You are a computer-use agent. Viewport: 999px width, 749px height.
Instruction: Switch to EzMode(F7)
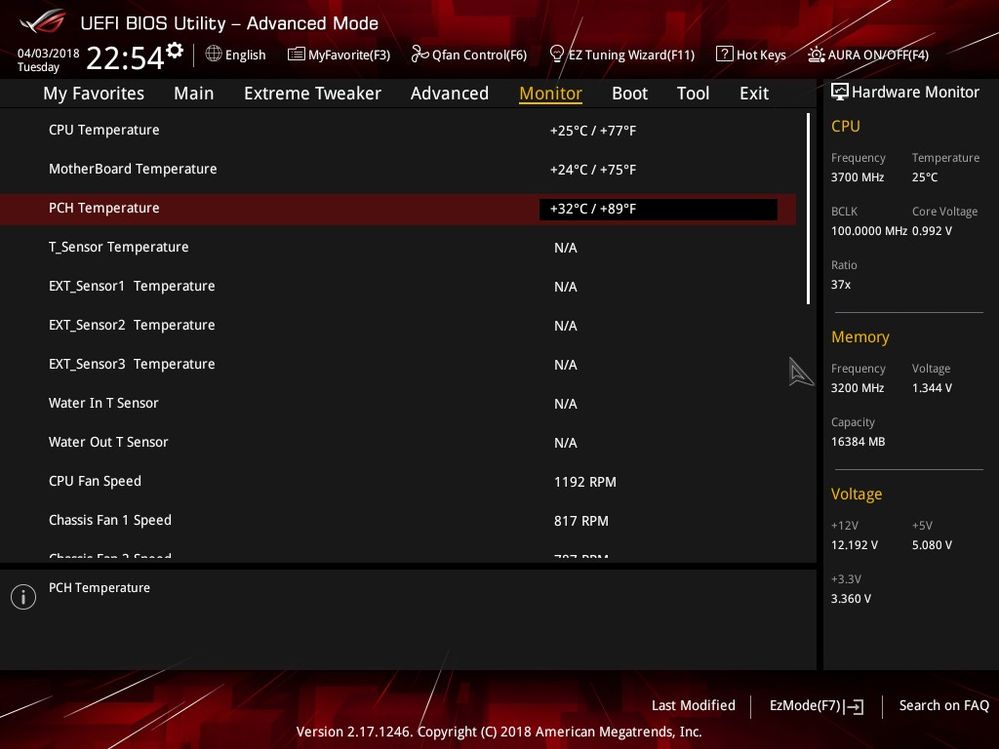[x=805, y=705]
